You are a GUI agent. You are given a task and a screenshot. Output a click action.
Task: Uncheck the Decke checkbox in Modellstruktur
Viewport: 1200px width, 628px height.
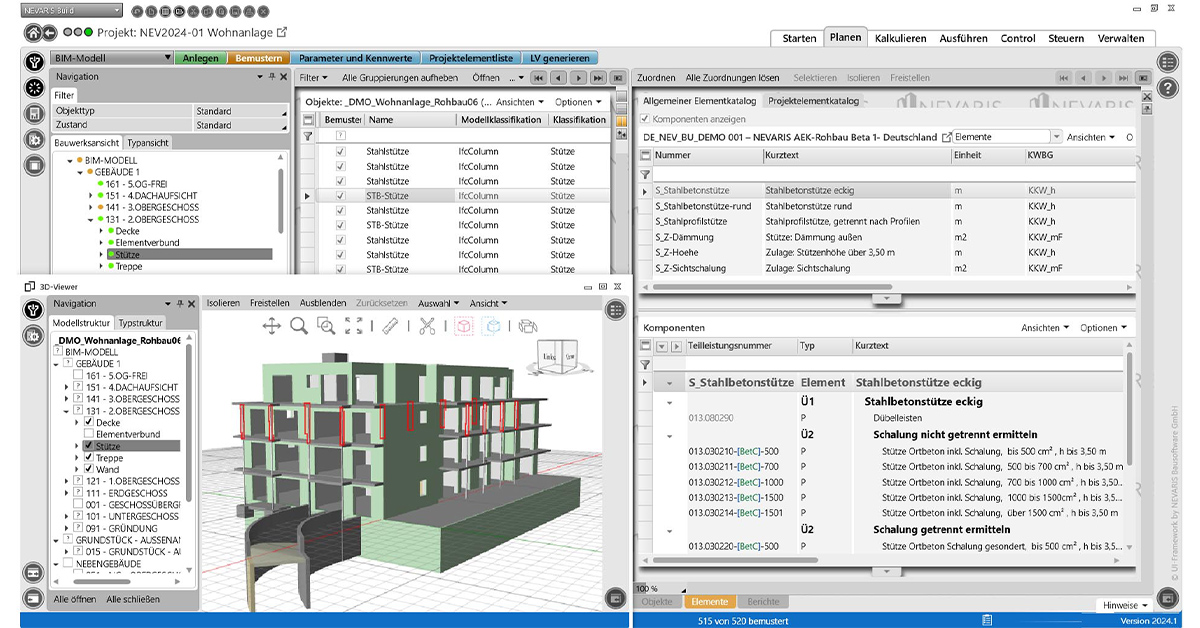click(89, 423)
